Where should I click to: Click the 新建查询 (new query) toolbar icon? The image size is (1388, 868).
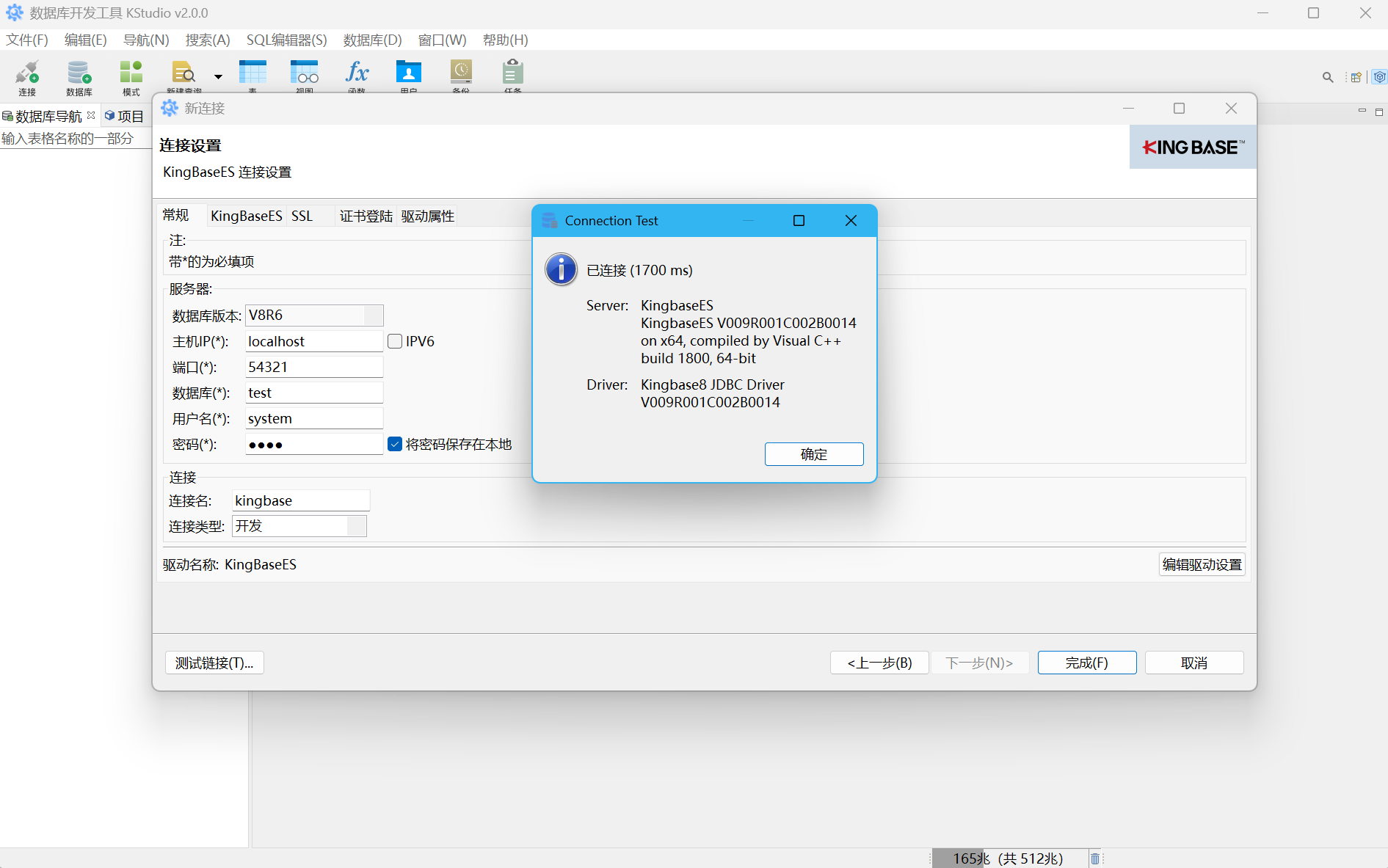[x=184, y=76]
